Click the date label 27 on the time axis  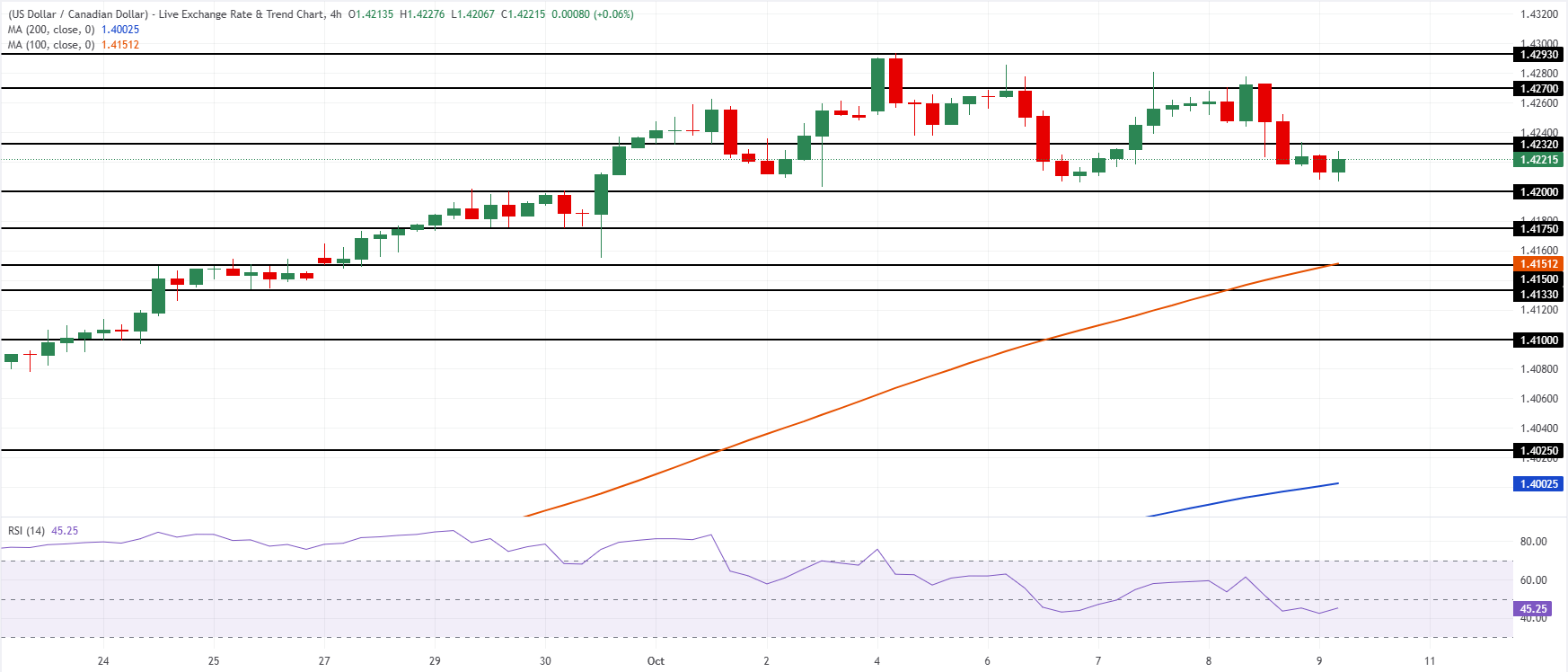pos(324,661)
